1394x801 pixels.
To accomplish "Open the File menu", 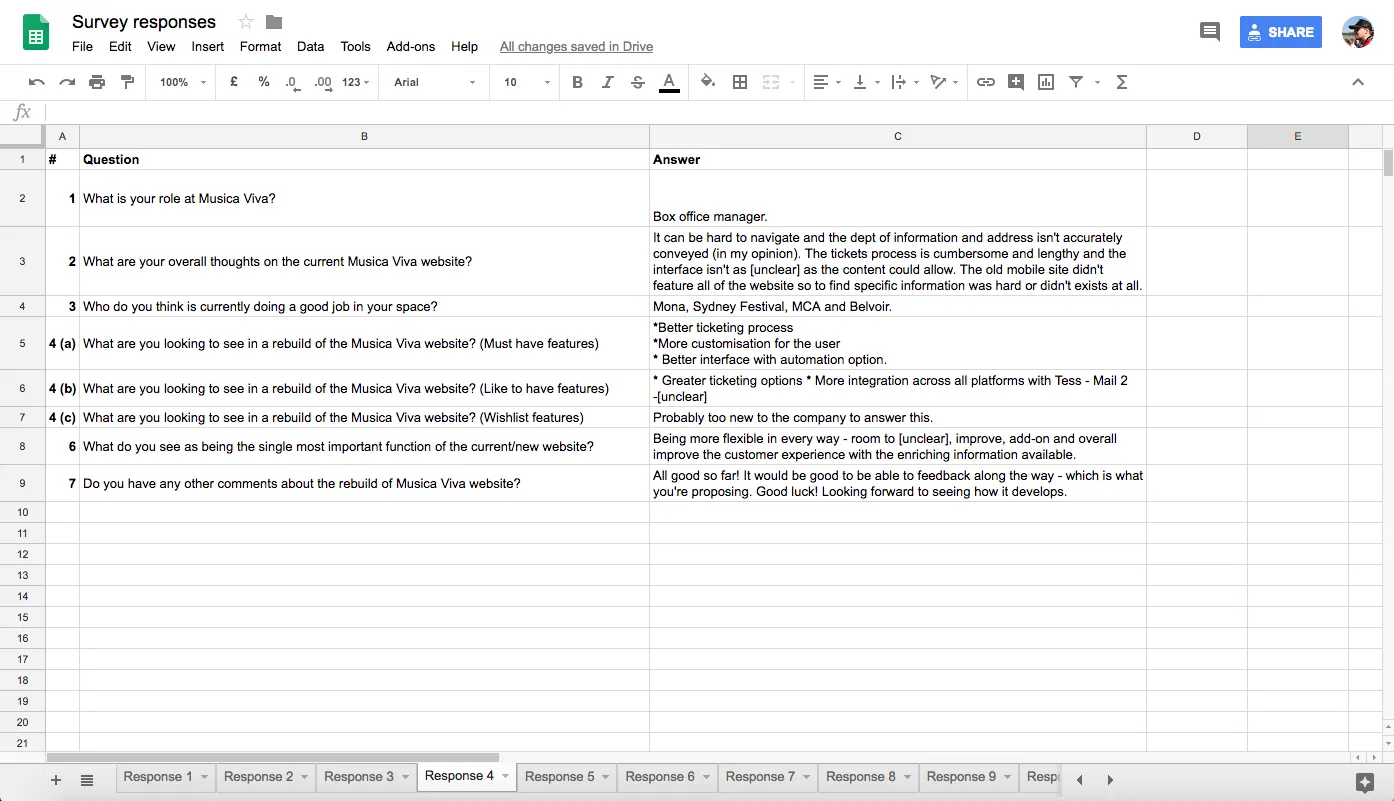I will (83, 46).
